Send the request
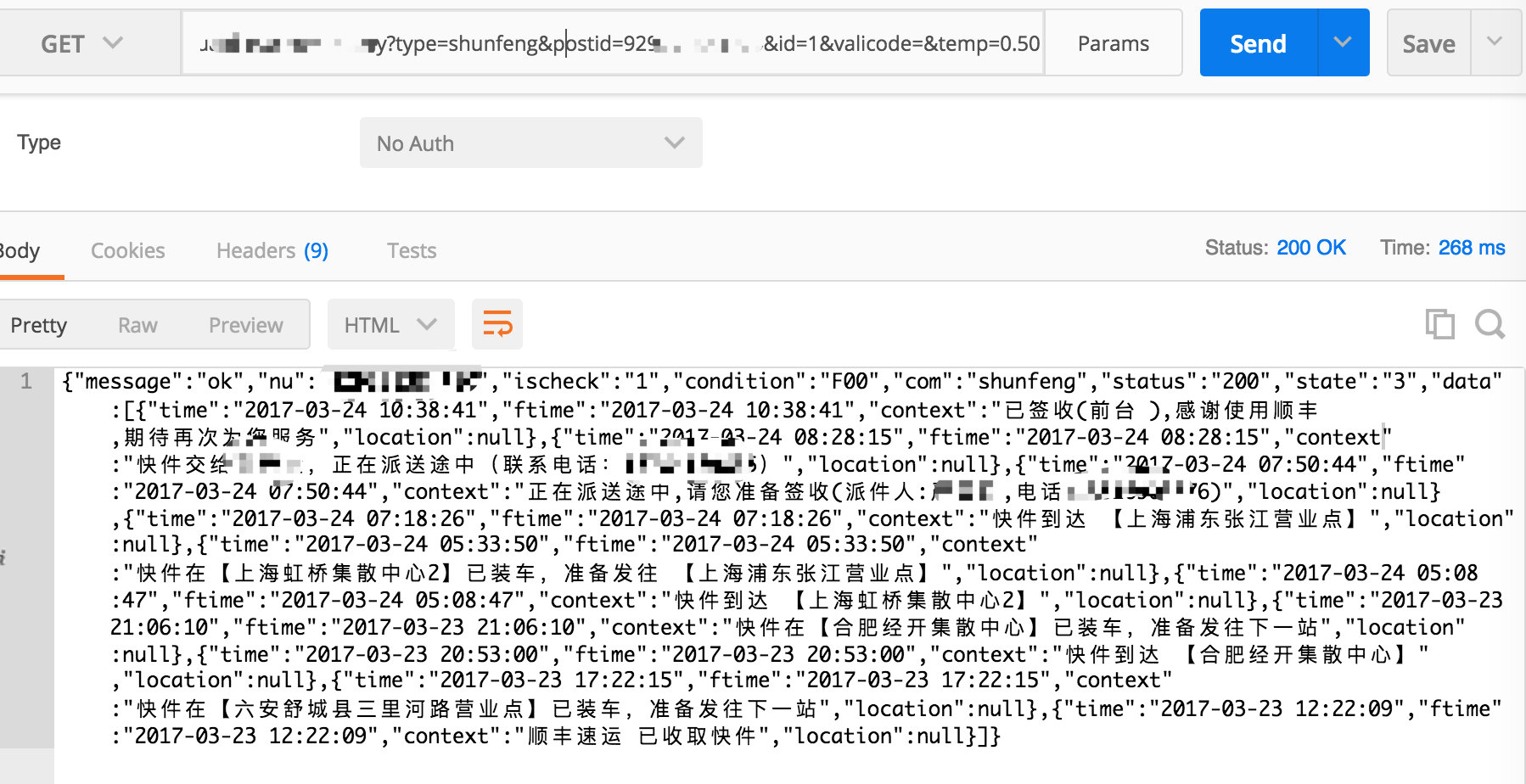This screenshot has height=784, width=1526. [x=1259, y=43]
